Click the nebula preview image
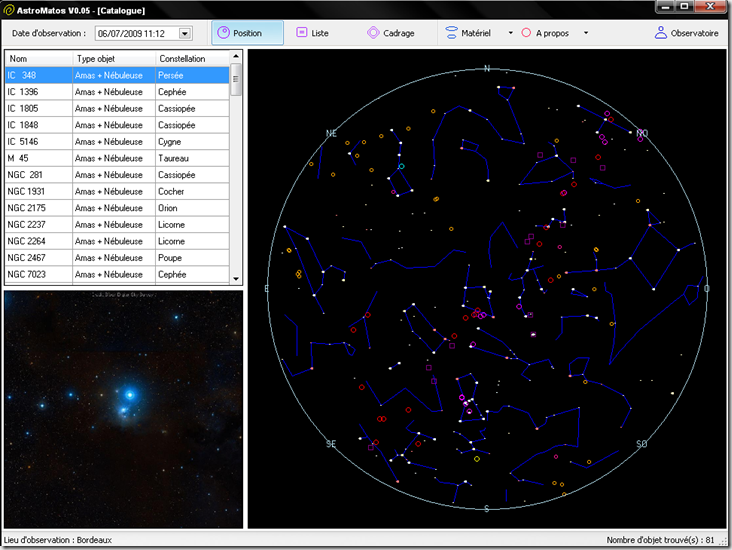Viewport: 732px width, 550px height. click(x=123, y=409)
